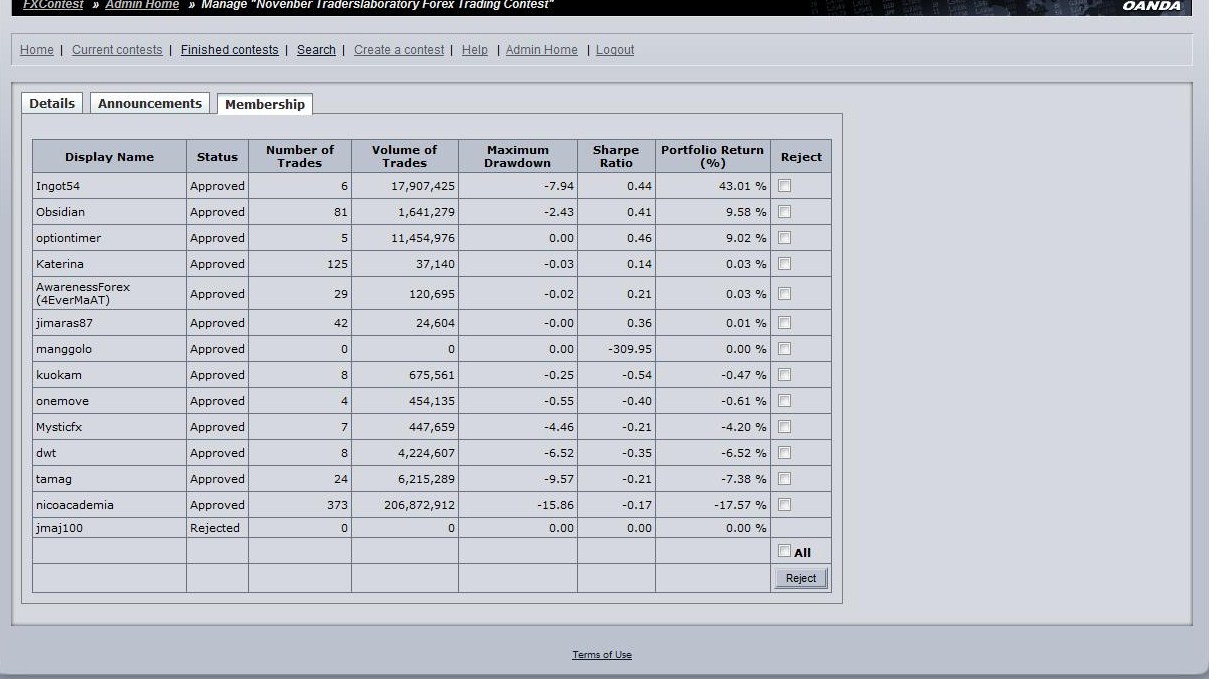Click the Number of Trades header
This screenshot has height=679, width=1209.
click(300, 156)
